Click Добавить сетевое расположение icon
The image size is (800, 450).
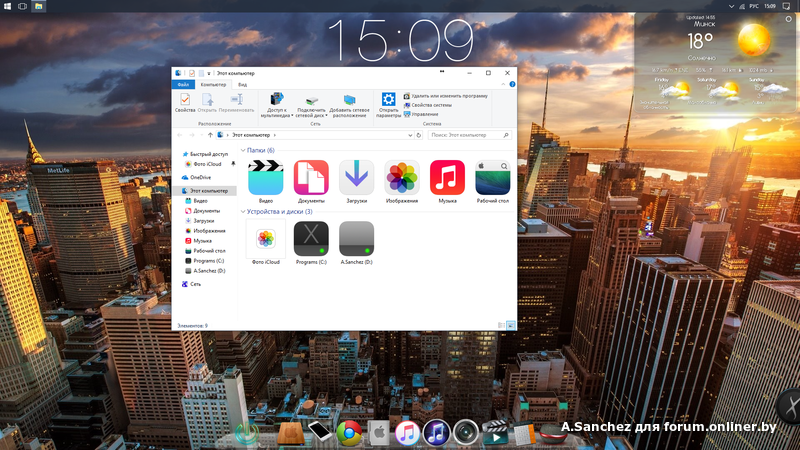pyautogui.click(x=348, y=100)
